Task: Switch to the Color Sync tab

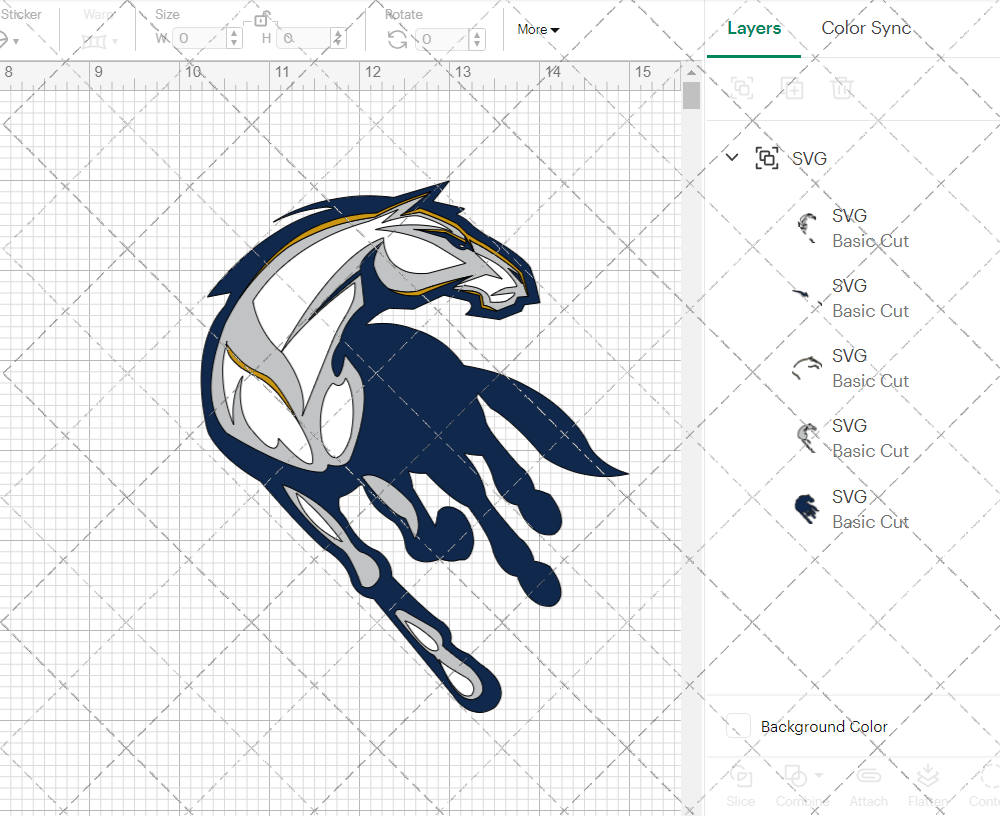Action: point(866,28)
